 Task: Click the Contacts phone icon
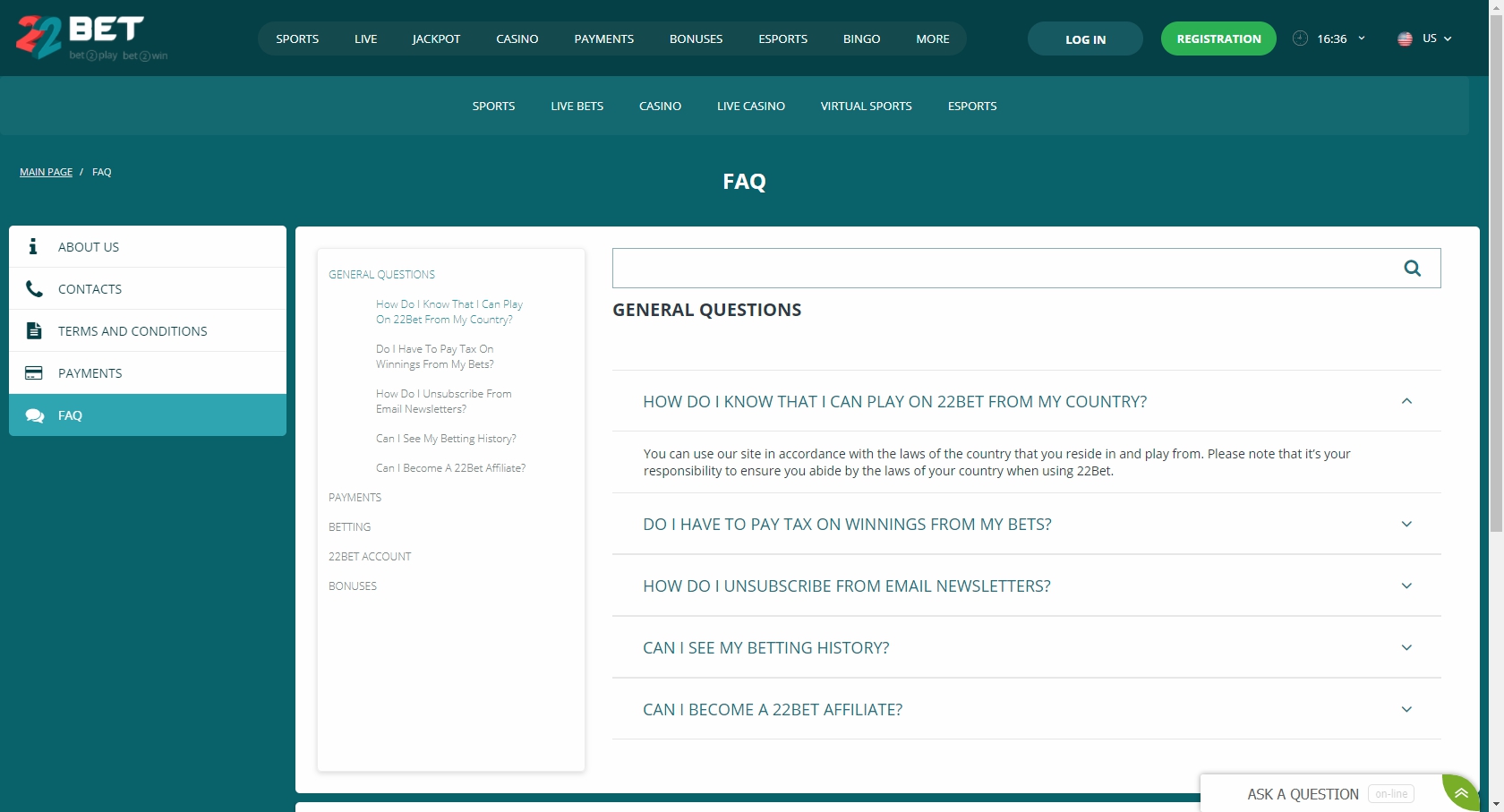pos(34,288)
